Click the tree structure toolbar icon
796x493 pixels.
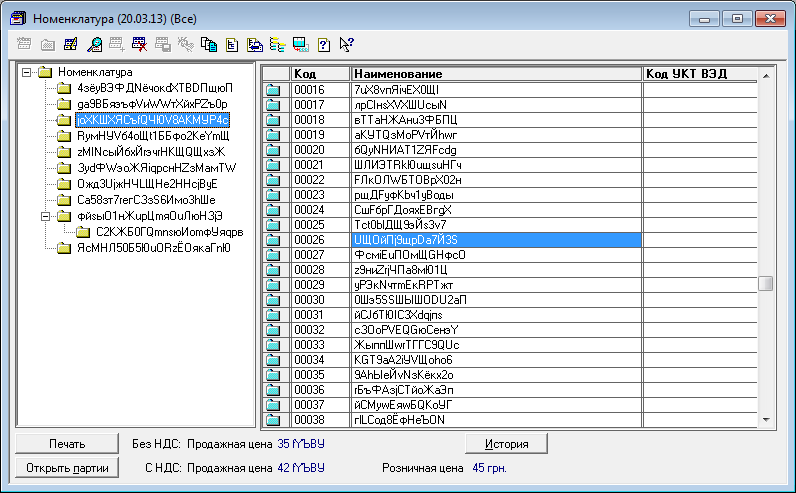pyautogui.click(x=278, y=45)
